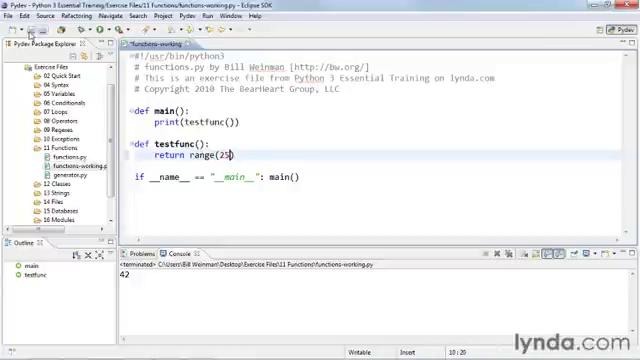The height and width of the screenshot is (360, 640).
Task: Open the Run dropdown arrow
Action: pos(109,29)
